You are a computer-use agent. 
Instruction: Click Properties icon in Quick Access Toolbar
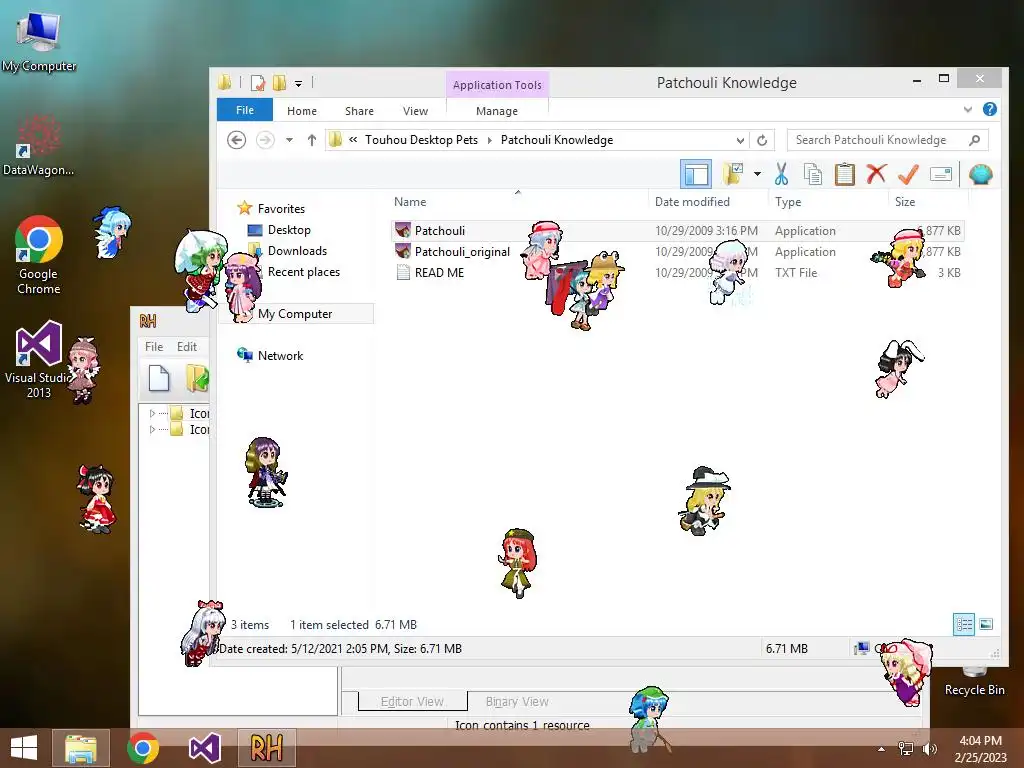pyautogui.click(x=258, y=83)
